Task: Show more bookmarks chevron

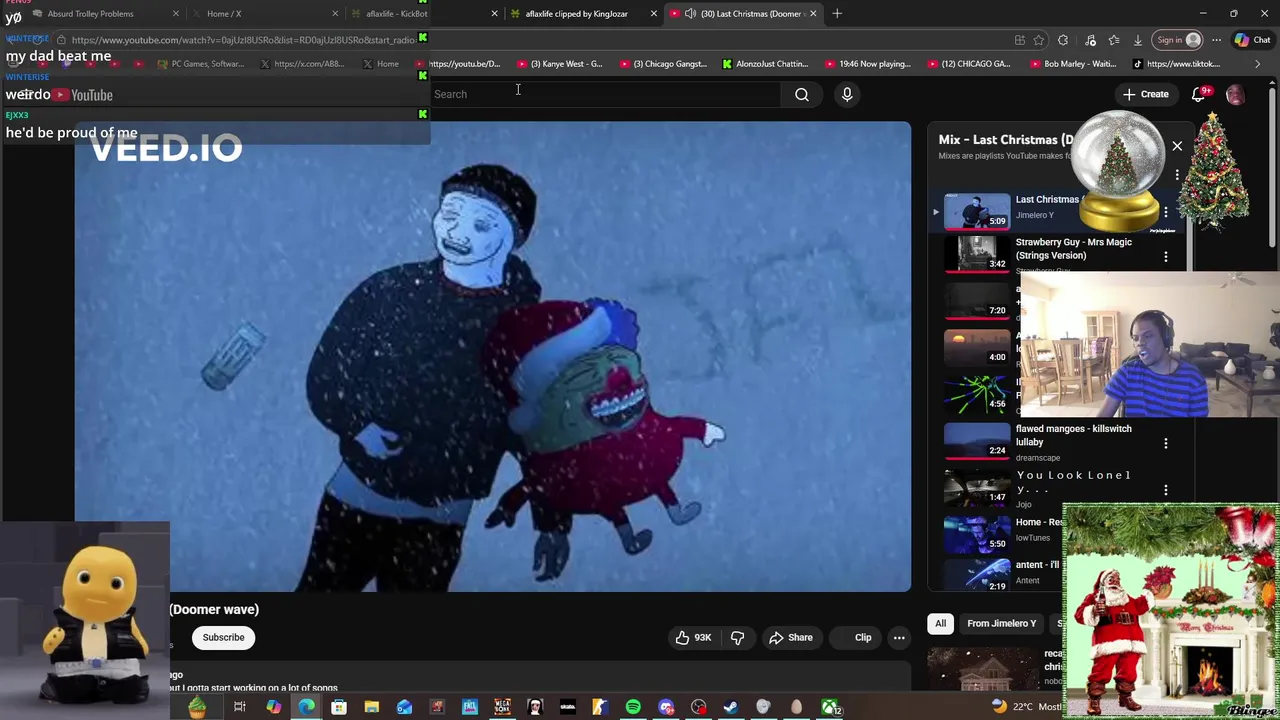Action: (1258, 64)
